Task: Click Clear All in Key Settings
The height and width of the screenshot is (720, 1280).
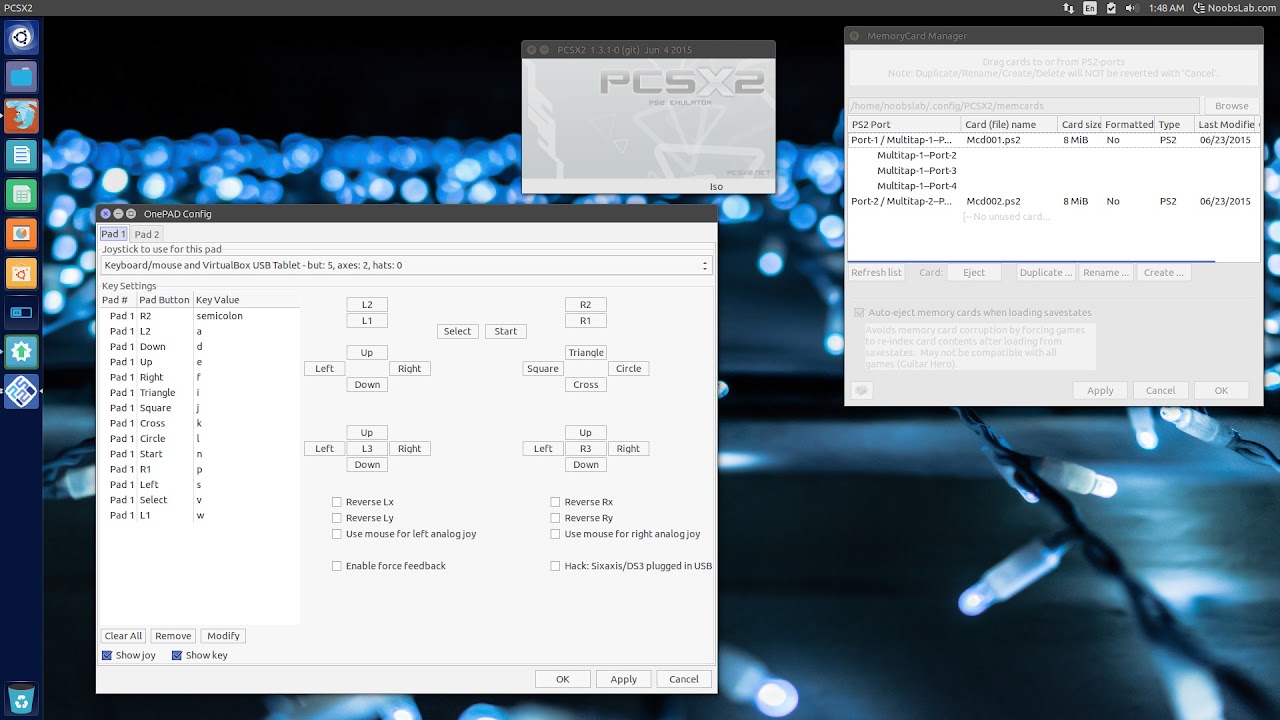Action: [x=122, y=635]
